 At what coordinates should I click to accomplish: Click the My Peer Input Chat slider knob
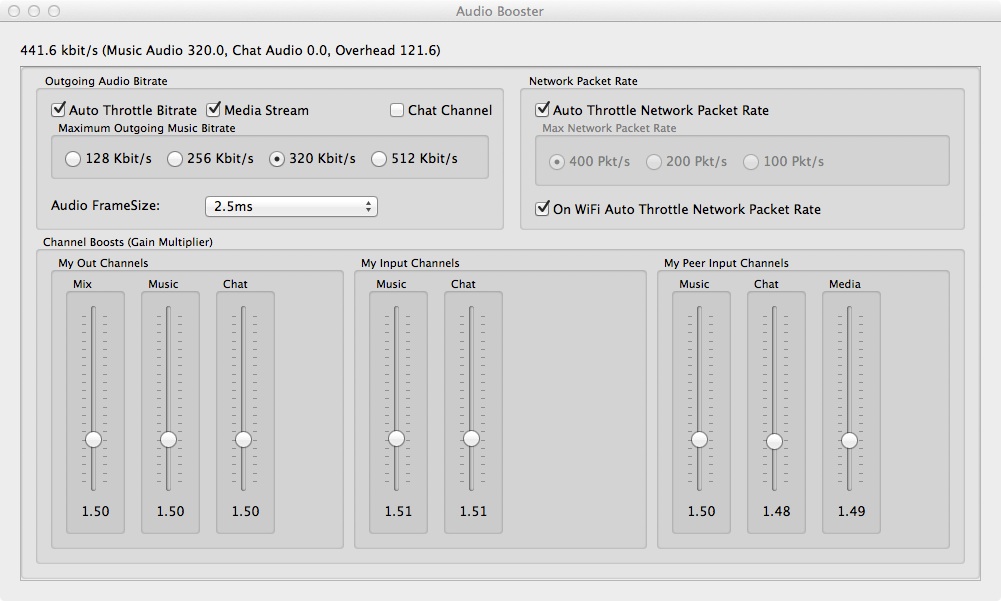(774, 441)
